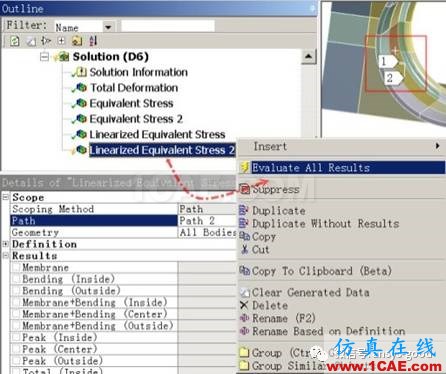Click the Clear Generated Data icon
Image resolution: width=446 pixels, height=374 pixels.
click(x=245, y=293)
